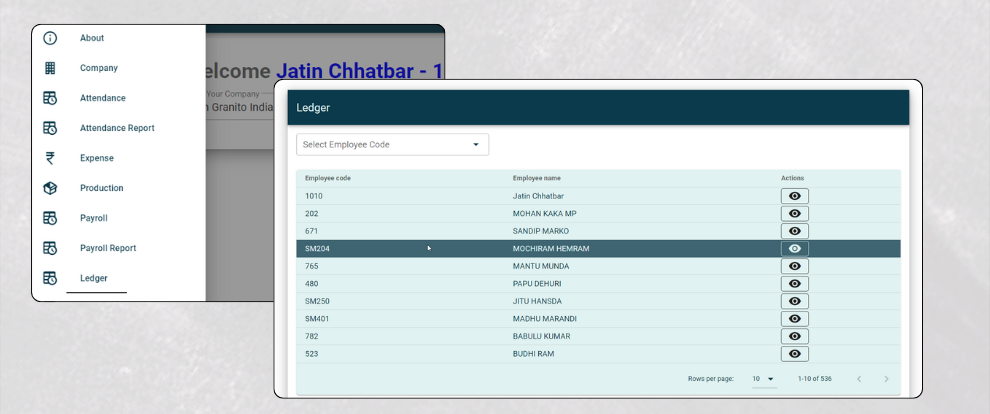Viewport: 990px width, 414px height.
Task: Click eye icon for BUDHI RAM
Action: point(794,354)
